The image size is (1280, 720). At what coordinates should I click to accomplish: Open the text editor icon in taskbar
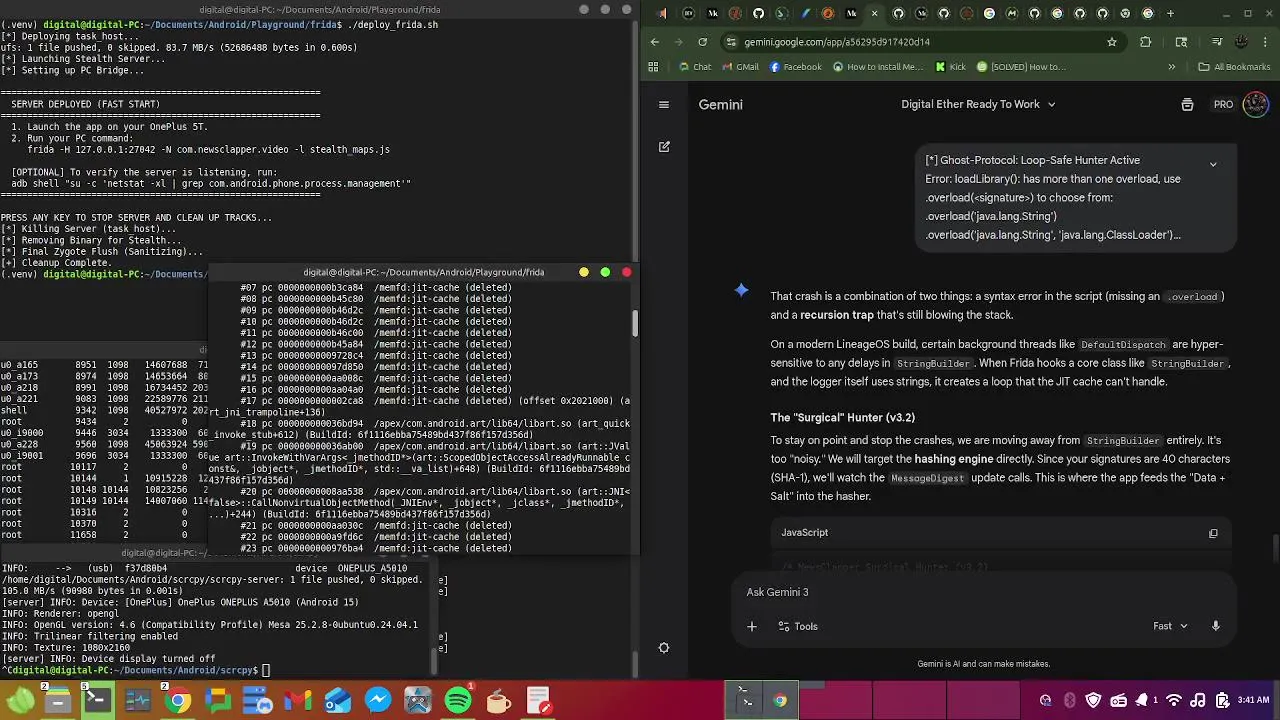538,701
